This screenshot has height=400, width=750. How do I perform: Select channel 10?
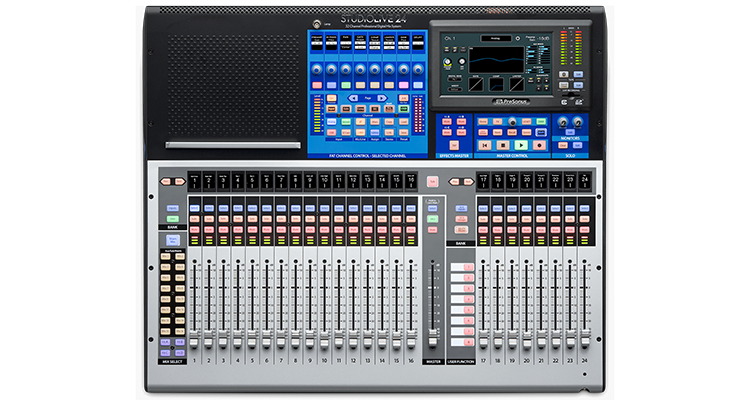pyautogui.click(x=324, y=209)
